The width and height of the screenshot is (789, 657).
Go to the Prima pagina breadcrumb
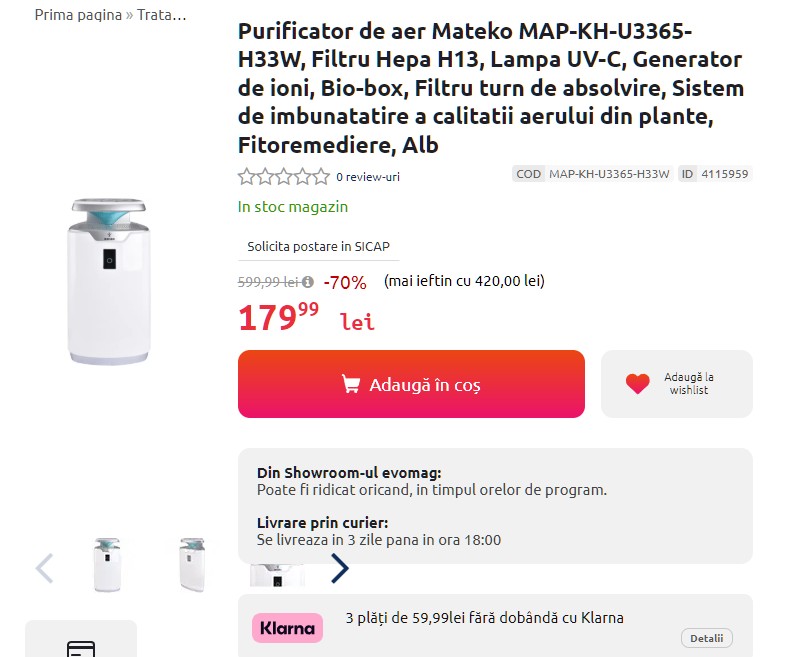pos(78,15)
